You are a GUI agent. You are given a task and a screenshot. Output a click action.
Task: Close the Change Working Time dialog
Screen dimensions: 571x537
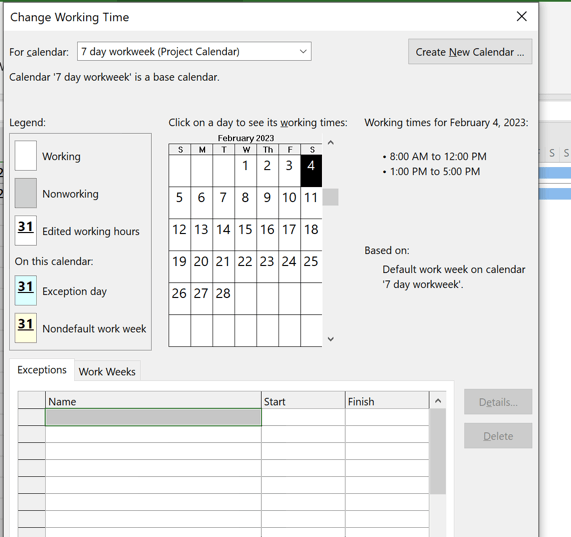click(x=521, y=16)
